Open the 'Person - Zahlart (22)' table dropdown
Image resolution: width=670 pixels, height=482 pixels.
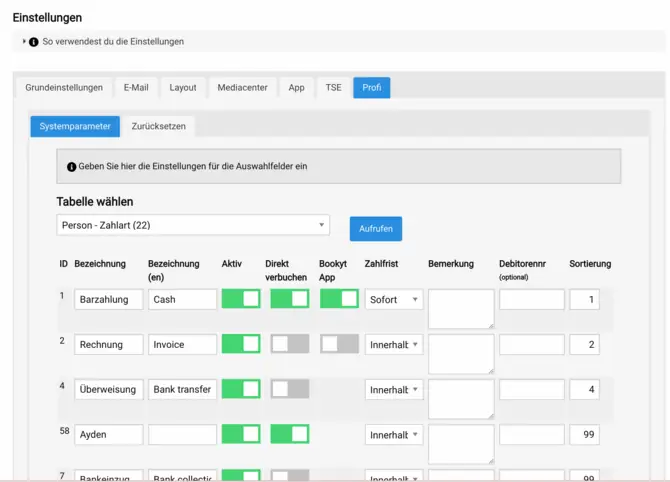[x=193, y=225]
